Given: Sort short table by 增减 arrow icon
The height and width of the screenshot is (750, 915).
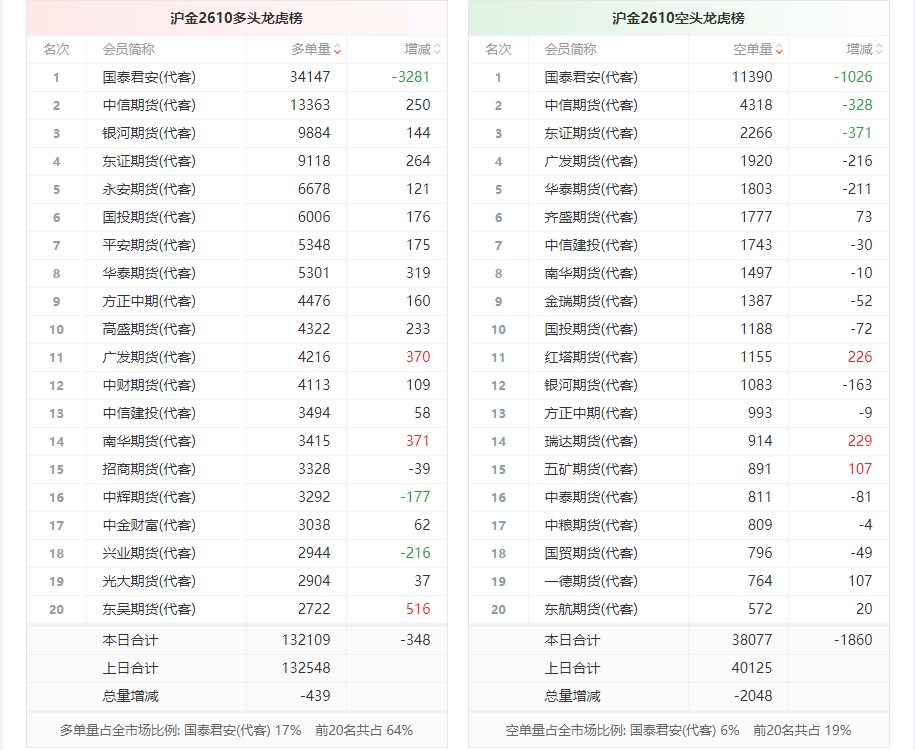Looking at the screenshot, I should pos(879,50).
